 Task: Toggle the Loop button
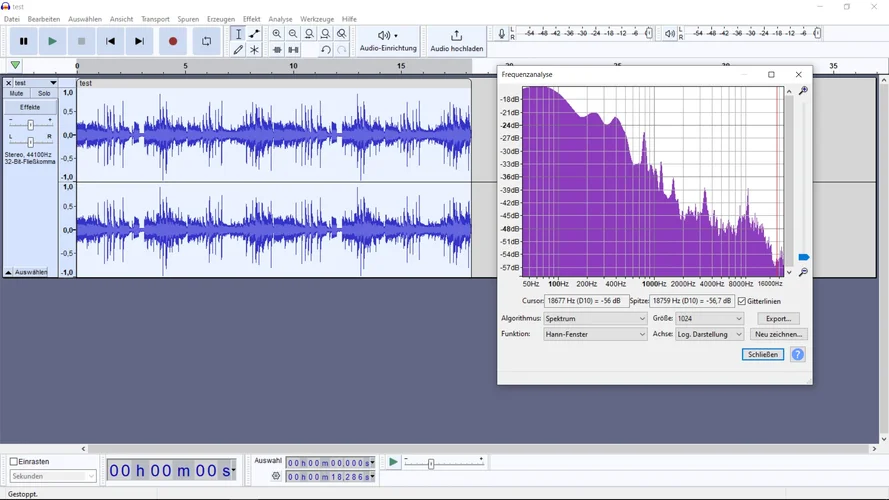206,41
